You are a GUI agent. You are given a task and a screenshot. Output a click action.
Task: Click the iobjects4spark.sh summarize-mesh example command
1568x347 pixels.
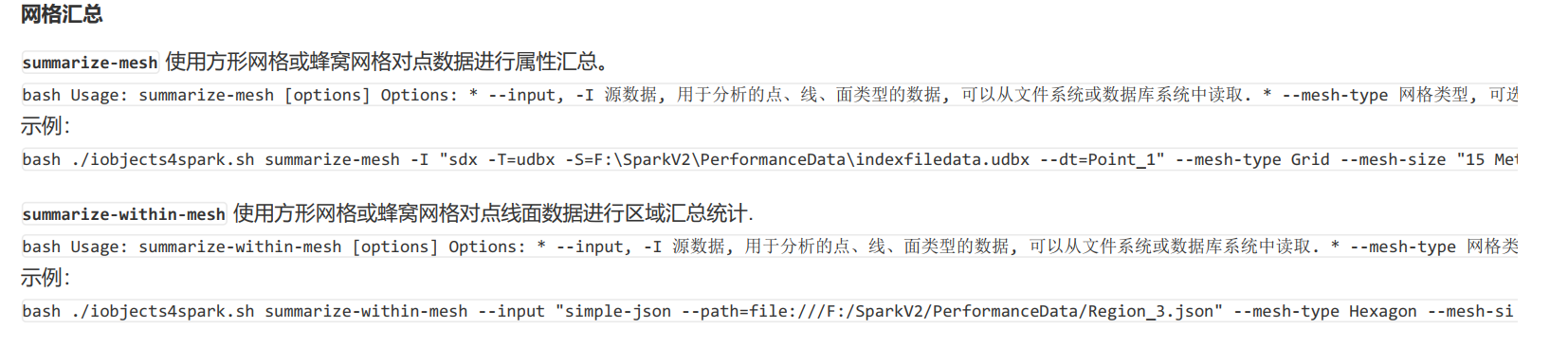pos(769,159)
